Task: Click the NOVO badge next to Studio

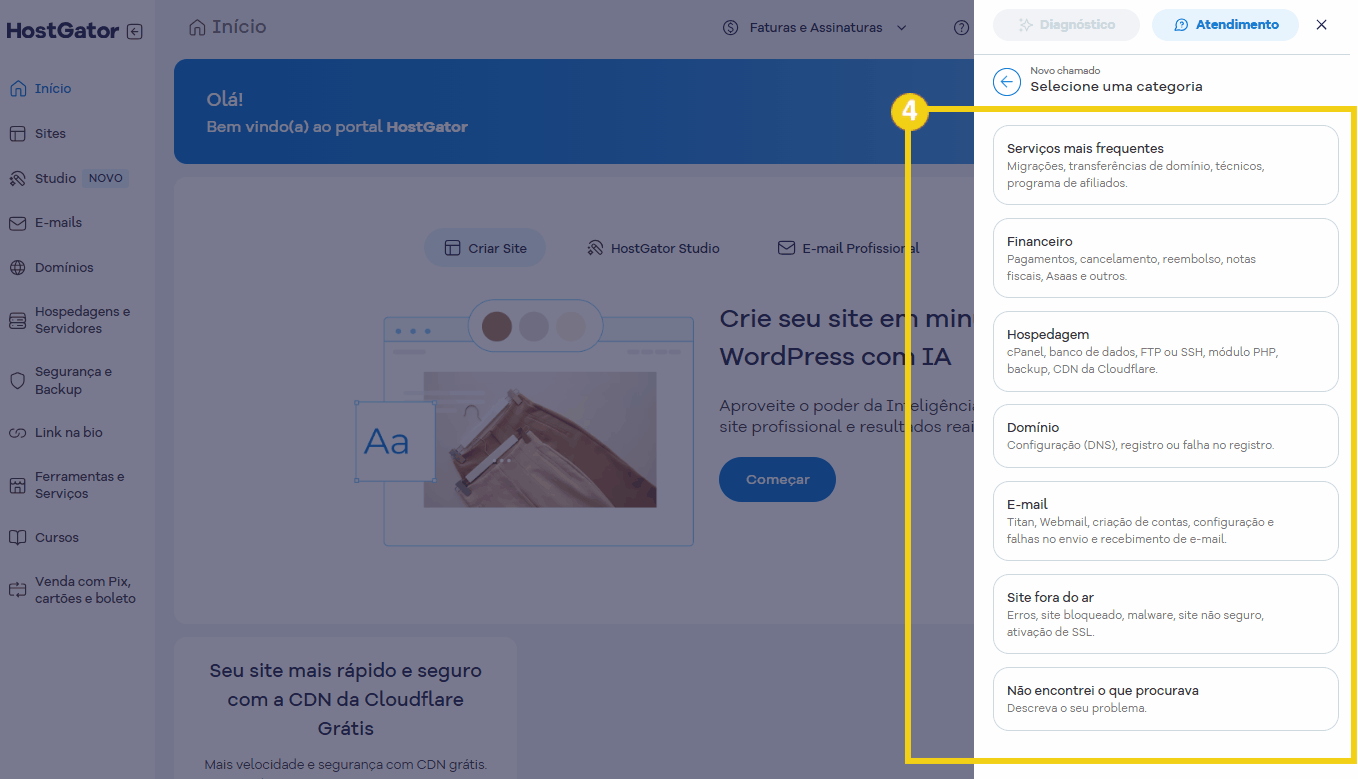Action: tap(105, 178)
